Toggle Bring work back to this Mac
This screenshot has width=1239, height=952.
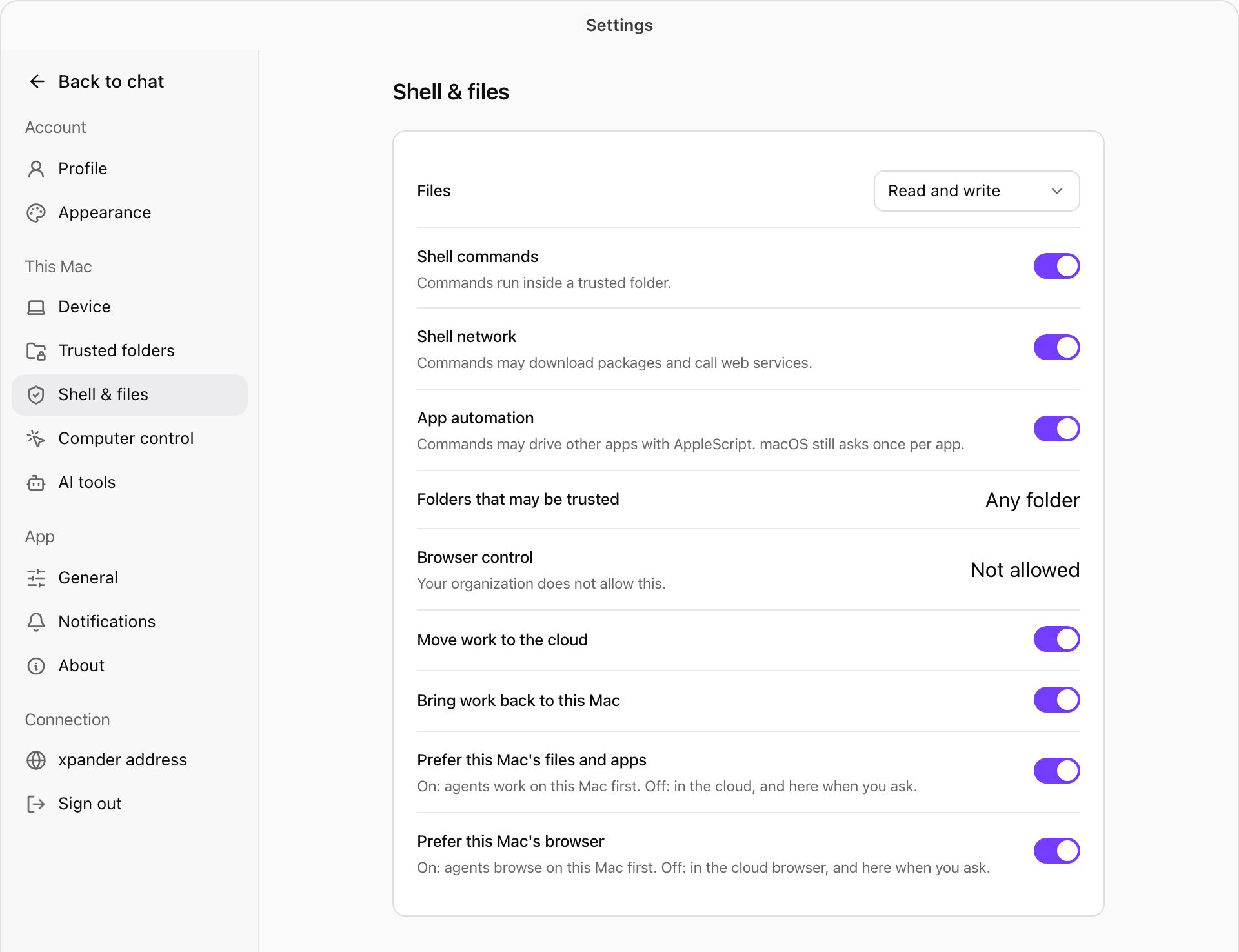point(1056,700)
